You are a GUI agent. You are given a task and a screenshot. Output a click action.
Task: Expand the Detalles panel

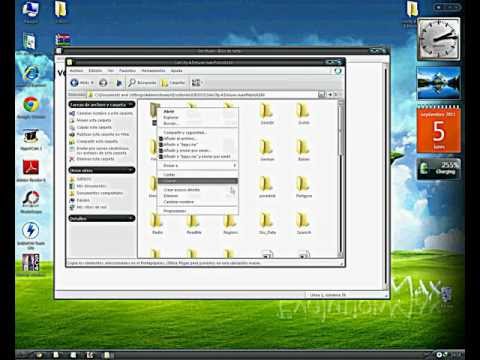point(130,218)
